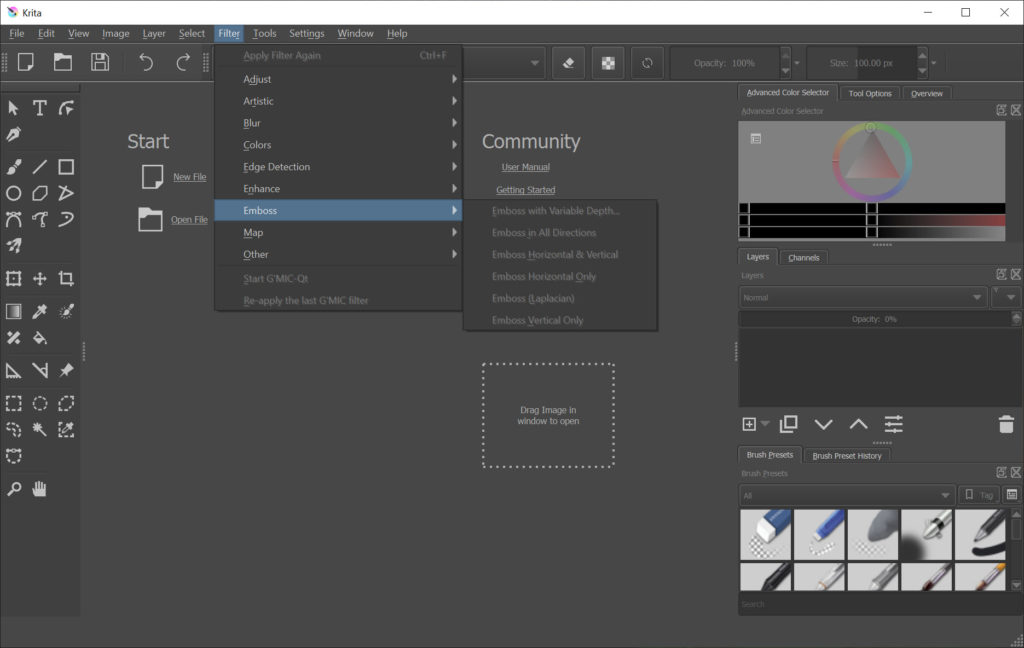
Task: Select the Ellipse tool
Action: [x=14, y=193]
